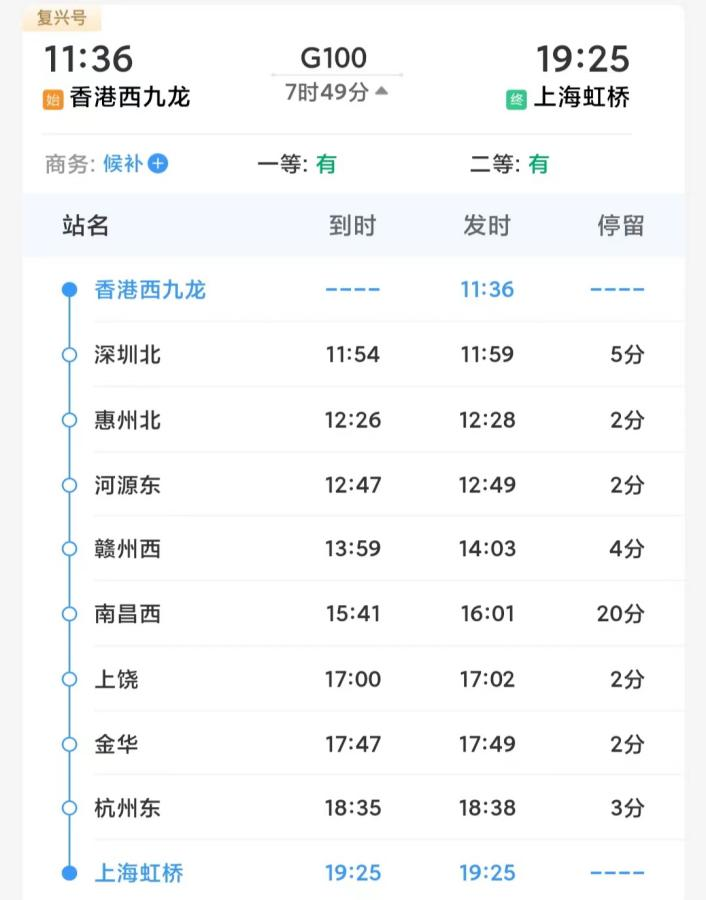The image size is (706, 900).
Task: Tap the circle marker beside 杭州东
Action: pyautogui.click(x=68, y=807)
